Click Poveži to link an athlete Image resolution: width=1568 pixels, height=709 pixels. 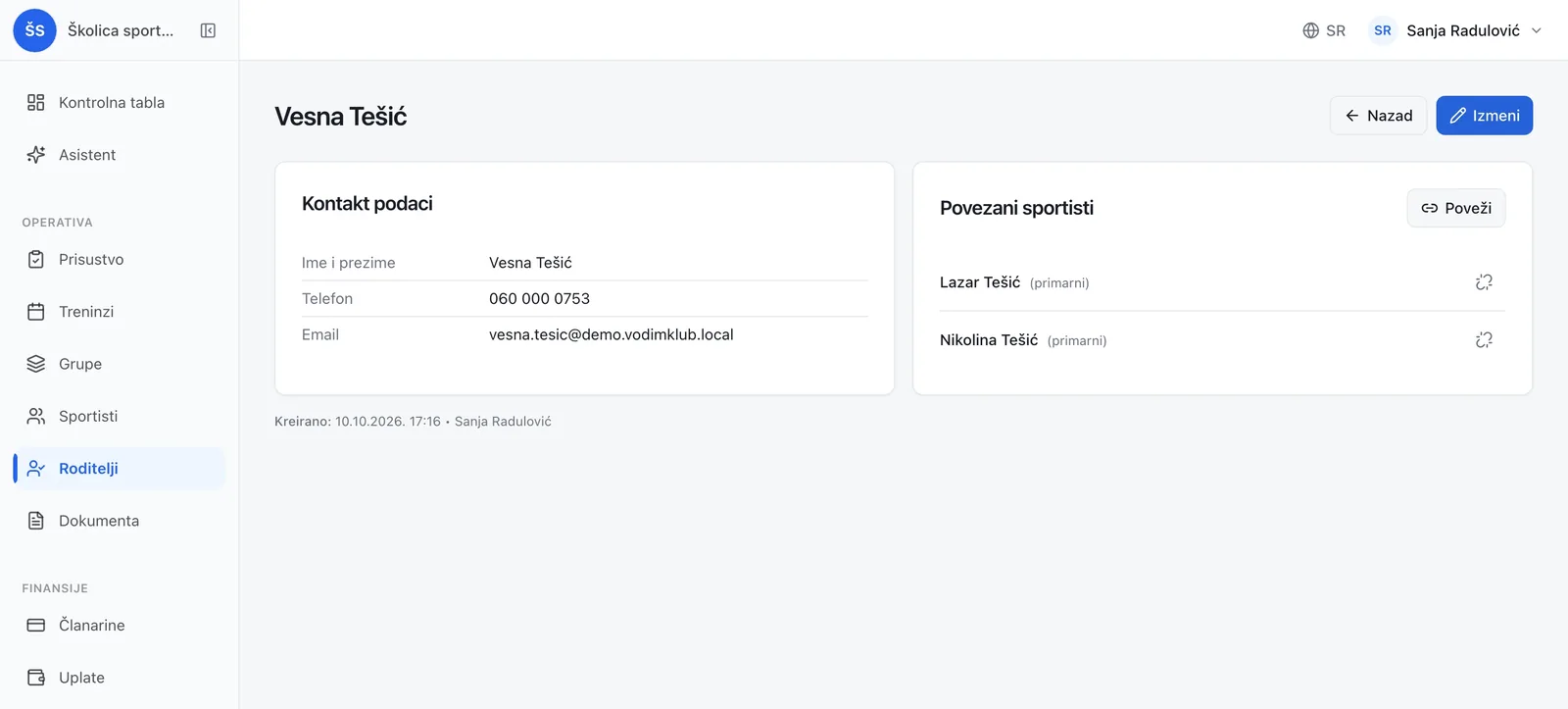[1456, 208]
